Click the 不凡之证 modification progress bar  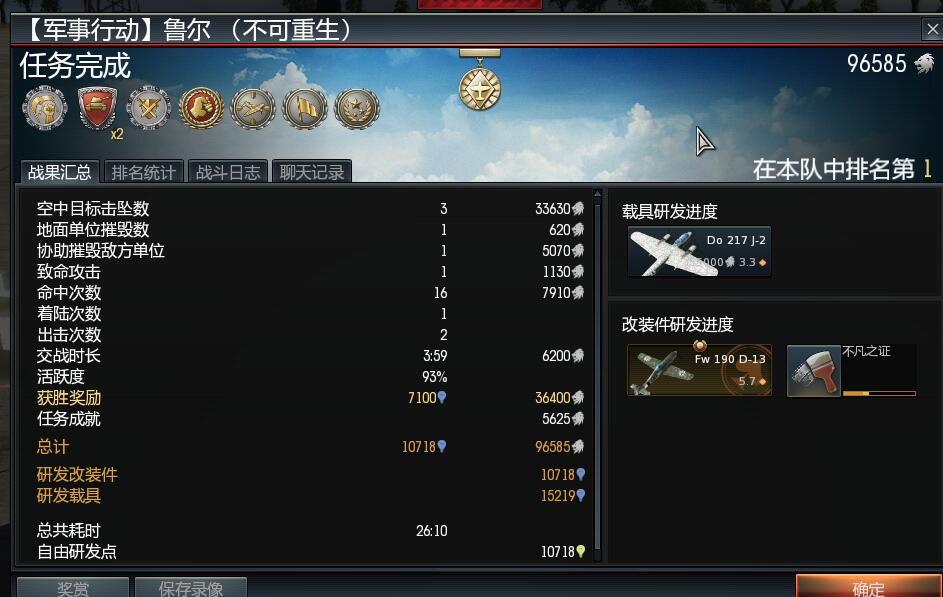point(879,393)
